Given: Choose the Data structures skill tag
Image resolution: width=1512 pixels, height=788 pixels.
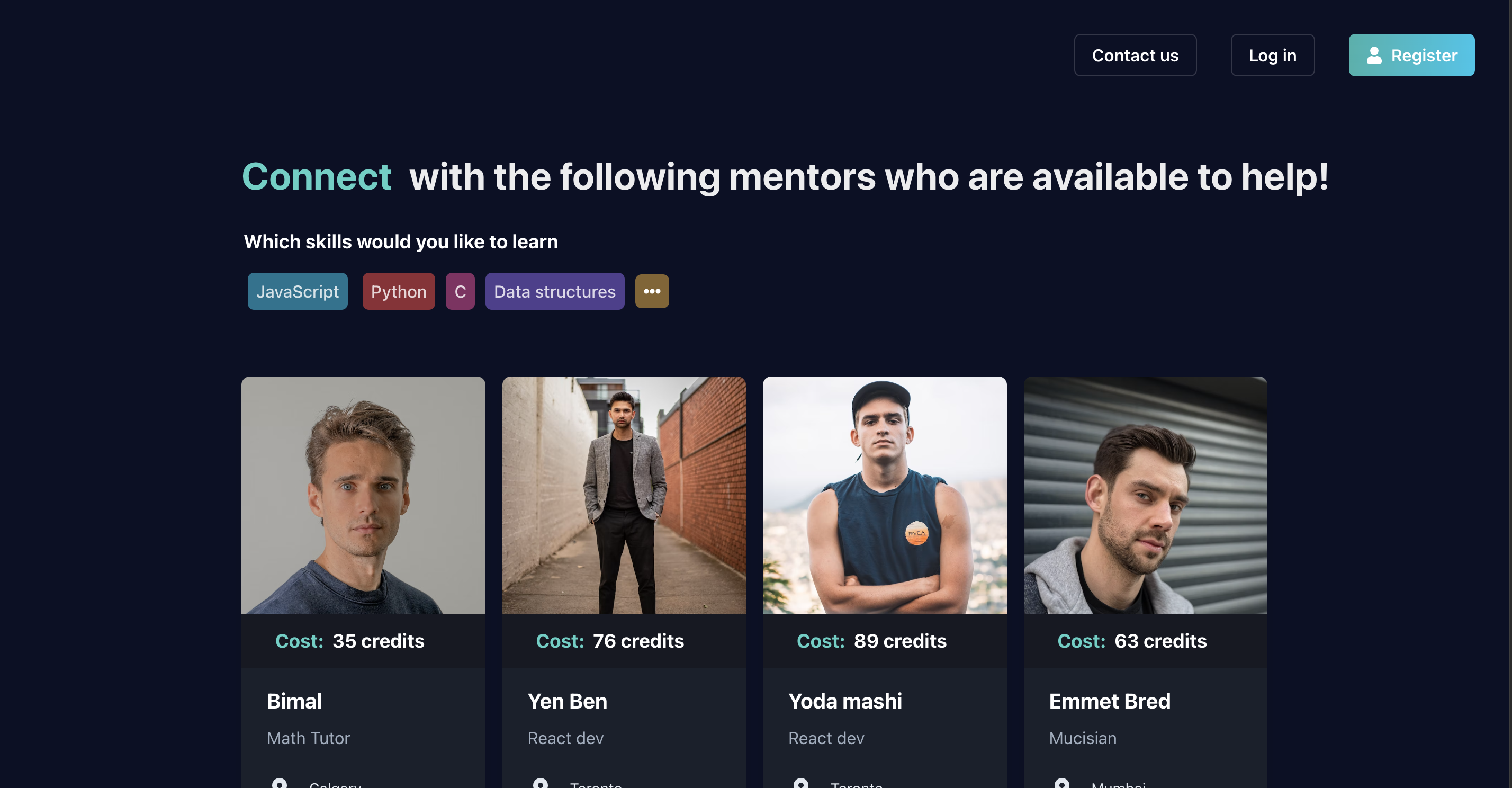Looking at the screenshot, I should 555,291.
